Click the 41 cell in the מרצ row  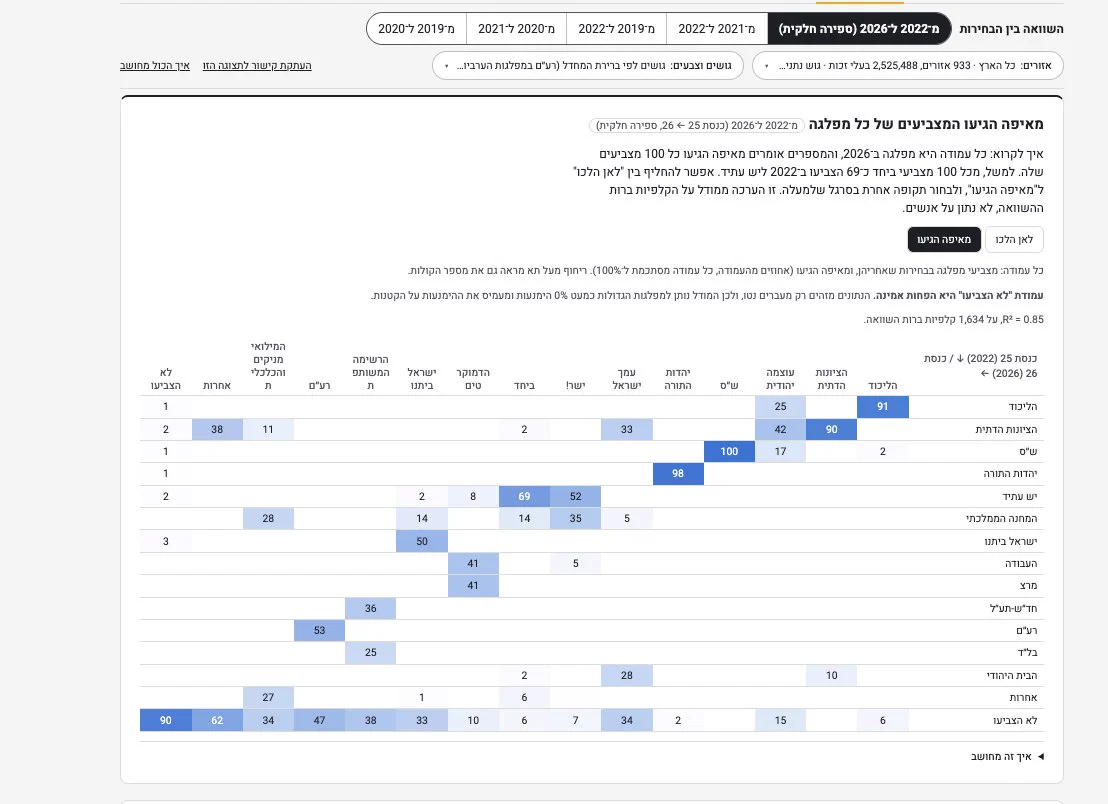tap(473, 586)
